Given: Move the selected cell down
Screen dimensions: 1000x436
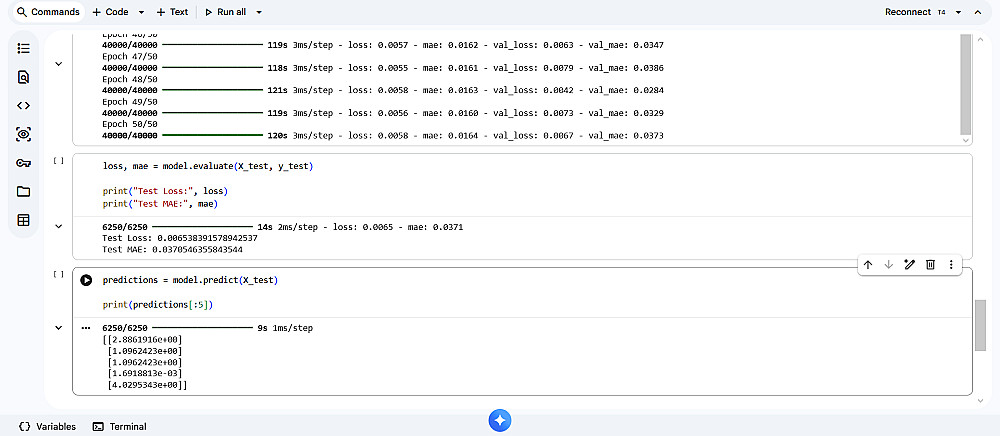Looking at the screenshot, I should tap(888, 265).
